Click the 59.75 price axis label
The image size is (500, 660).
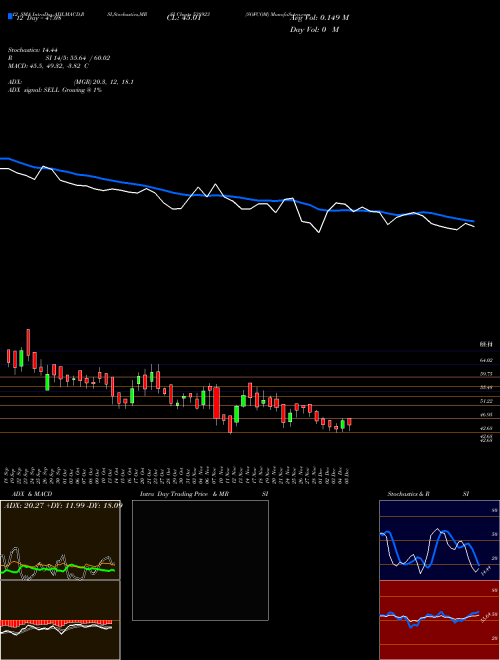486,374
